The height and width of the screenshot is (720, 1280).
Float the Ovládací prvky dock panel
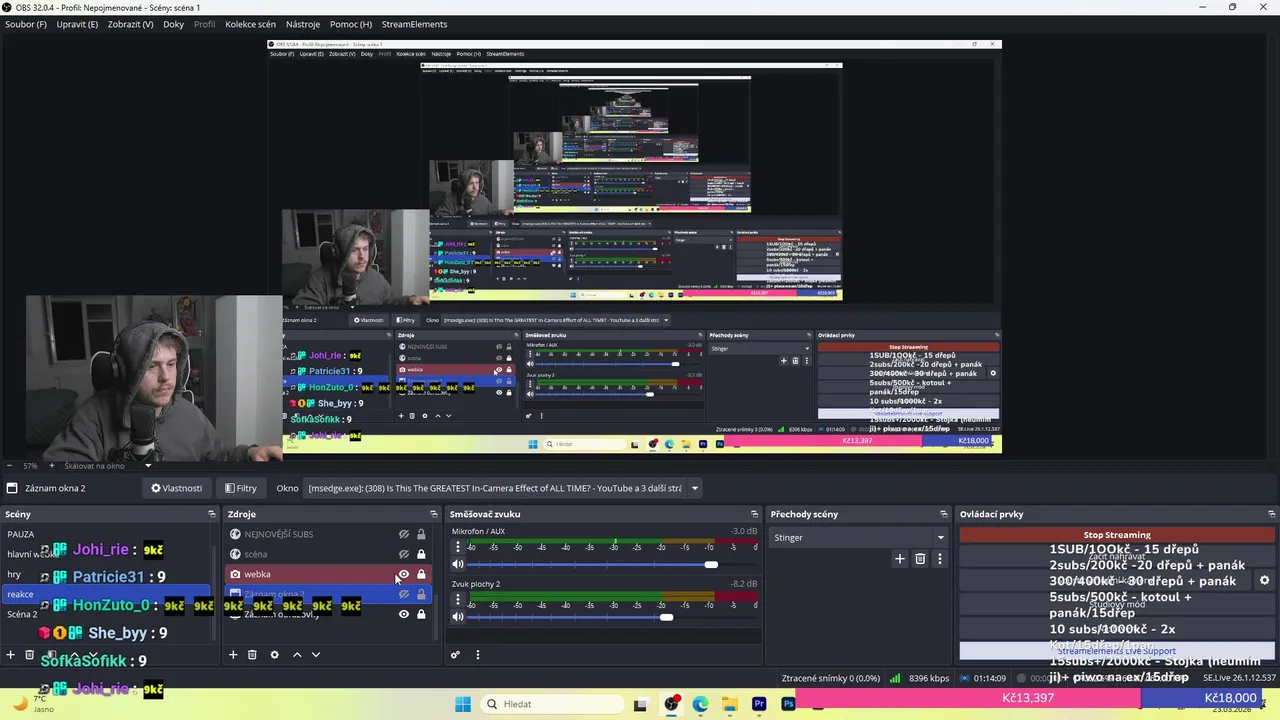pyautogui.click(x=1270, y=514)
